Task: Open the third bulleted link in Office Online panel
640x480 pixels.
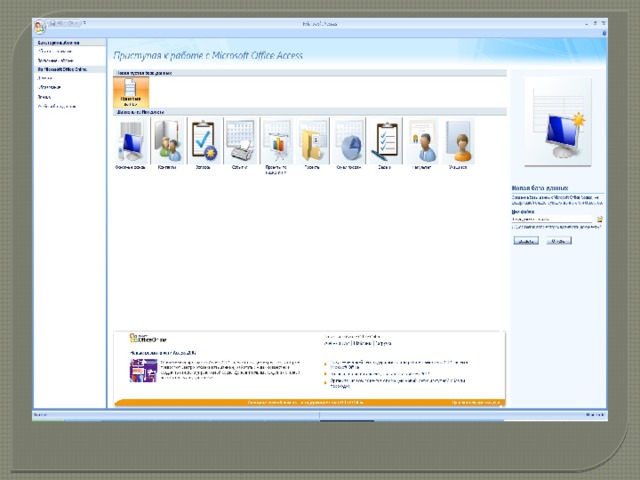Action: coord(398,383)
